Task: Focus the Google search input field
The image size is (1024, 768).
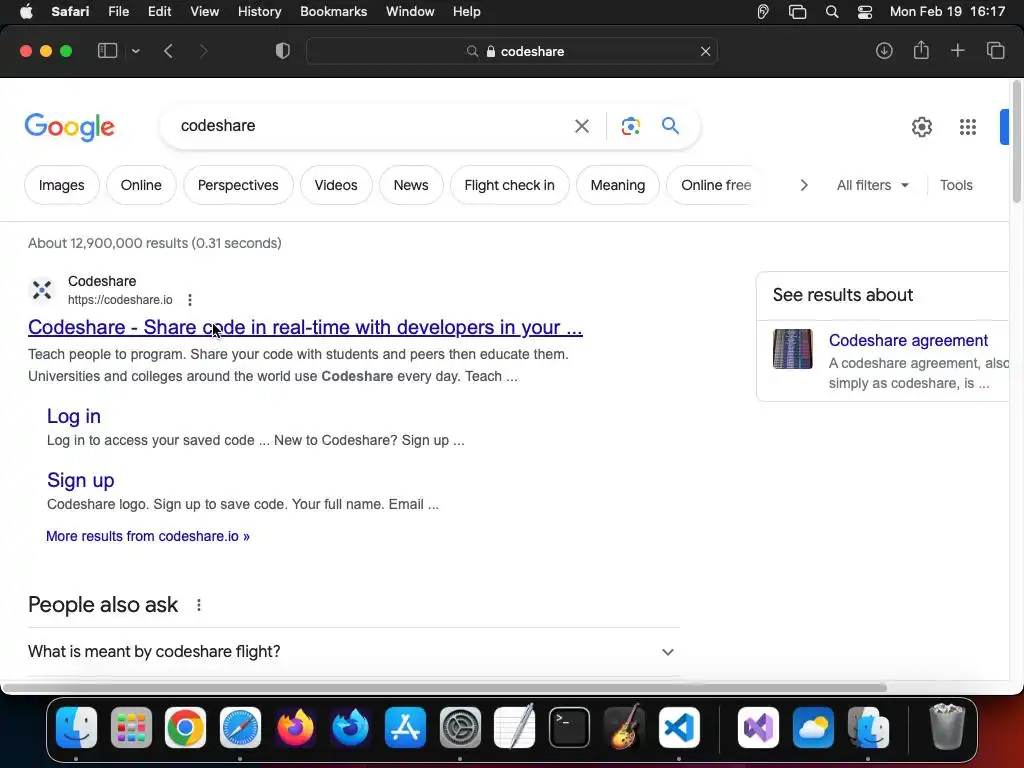Action: tap(372, 125)
